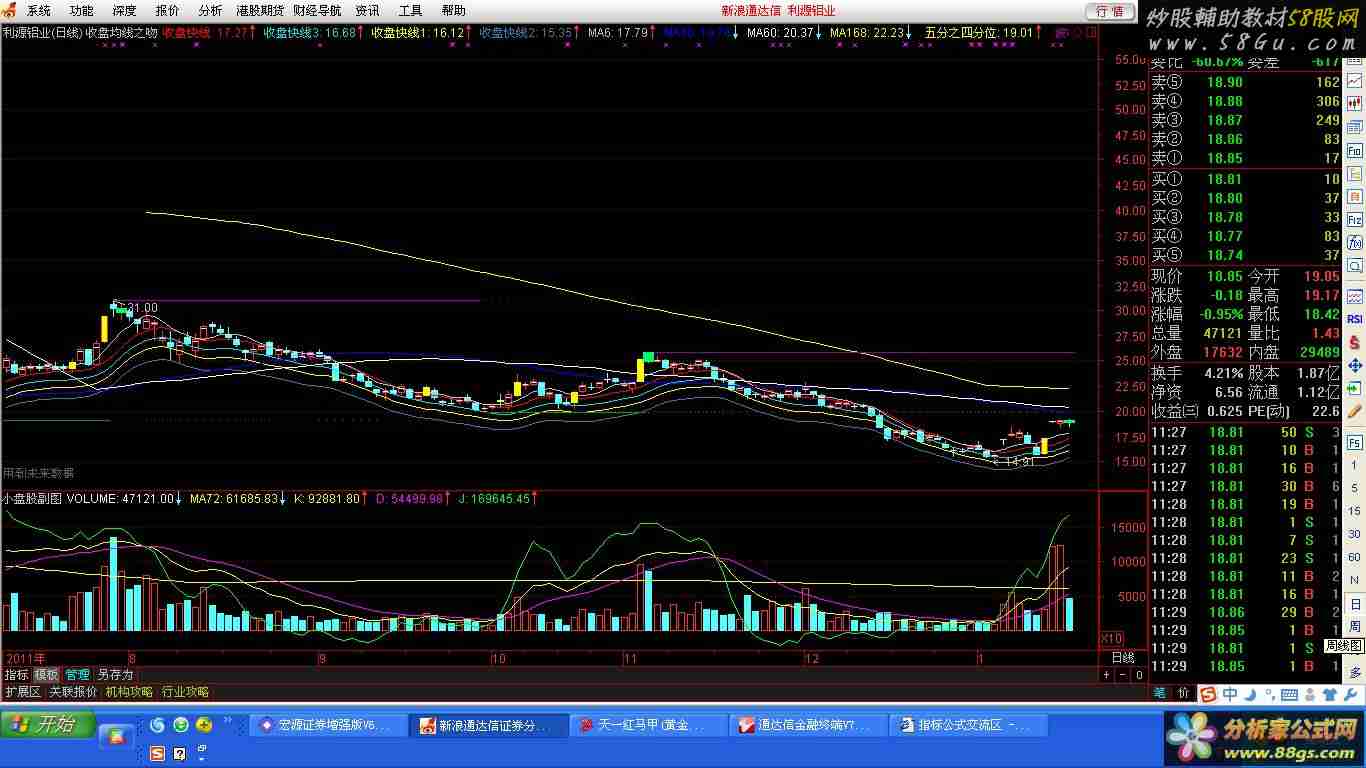Click 另存为 below the chart
The image size is (1366, 768).
point(115,675)
